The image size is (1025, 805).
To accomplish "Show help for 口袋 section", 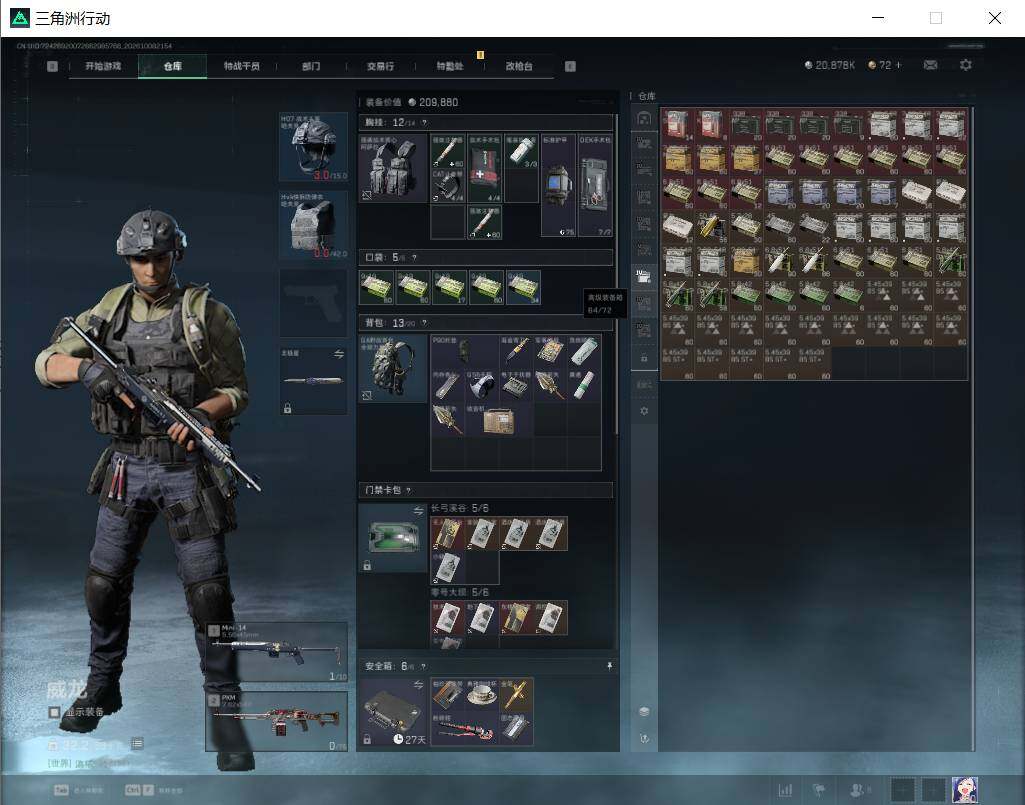I will point(414,258).
